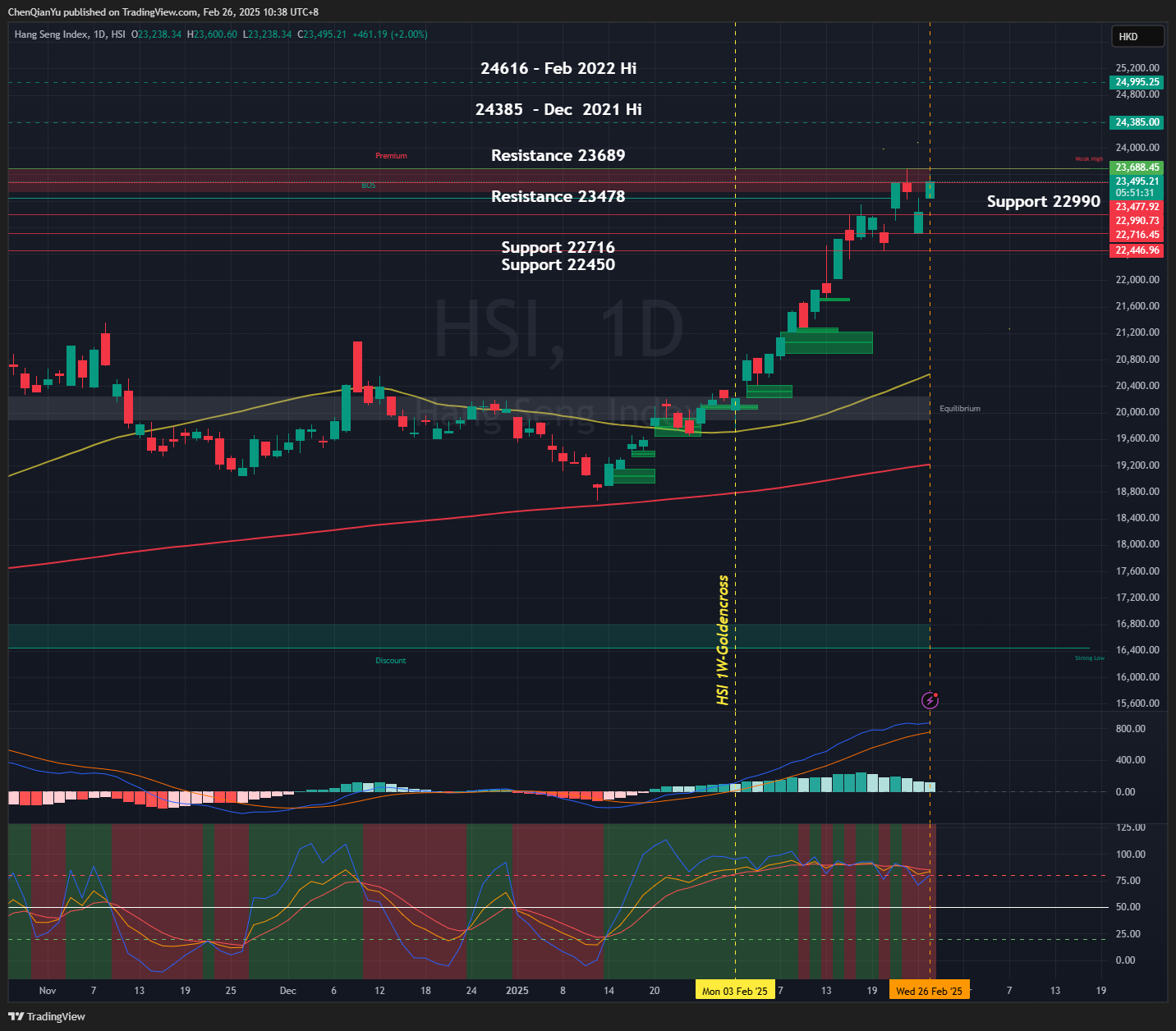1176x1031 pixels.
Task: Click the 24,995.25 green price tag
Action: [1137, 82]
